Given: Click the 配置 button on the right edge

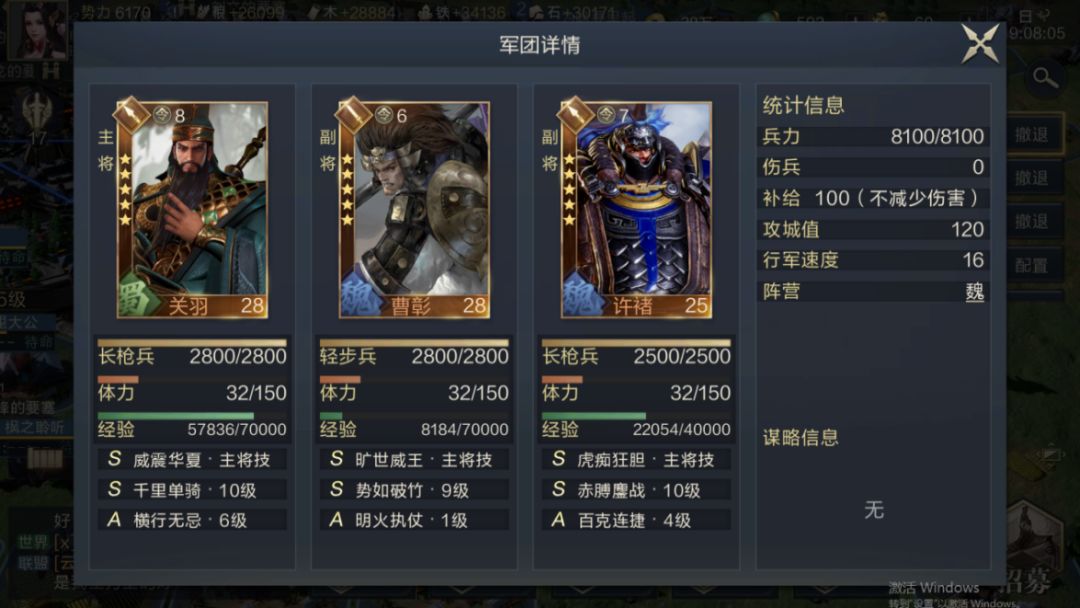Looking at the screenshot, I should [1032, 266].
